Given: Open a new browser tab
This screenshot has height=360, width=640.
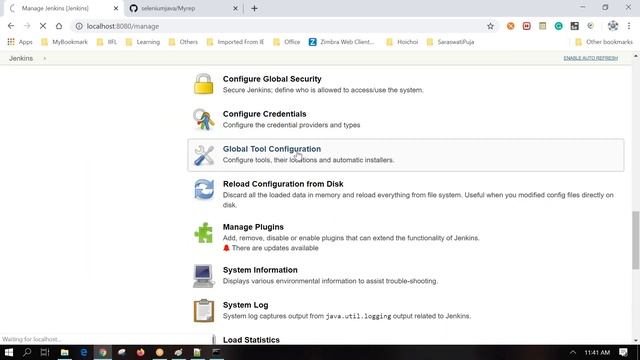Looking at the screenshot, I should [254, 8].
